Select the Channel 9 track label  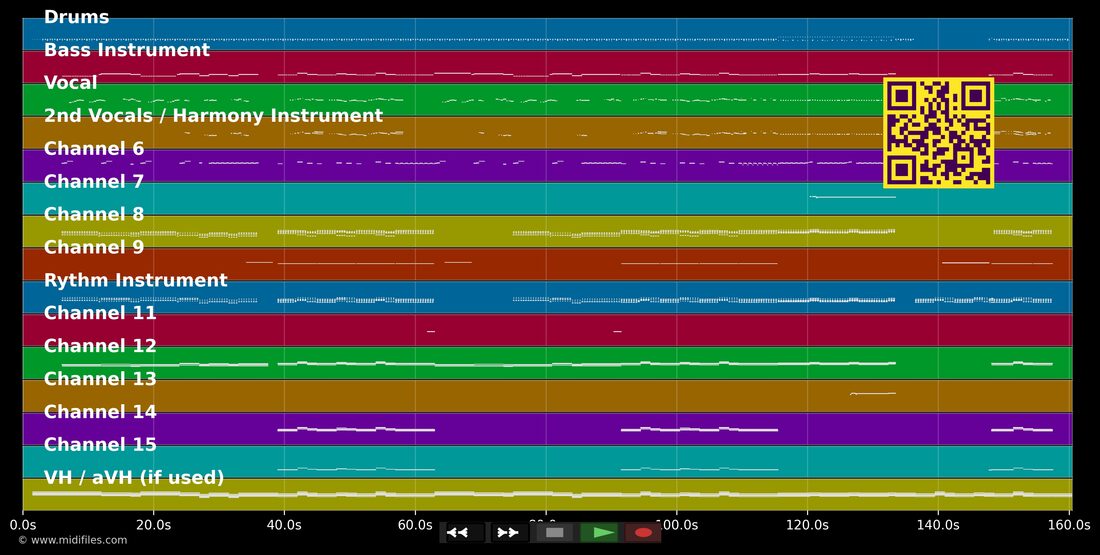click(94, 247)
